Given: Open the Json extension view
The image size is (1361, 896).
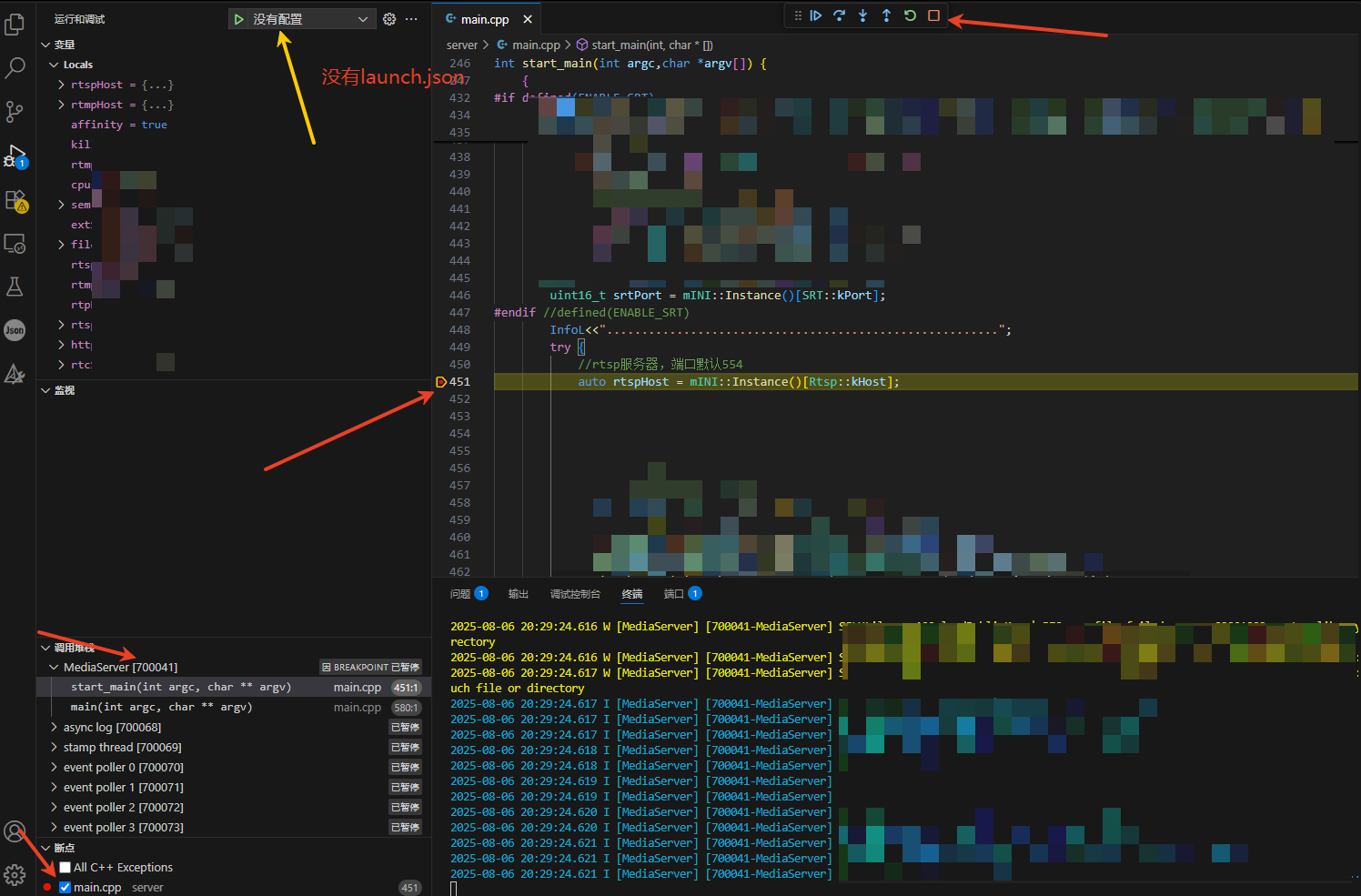Looking at the screenshot, I should coord(15,330).
